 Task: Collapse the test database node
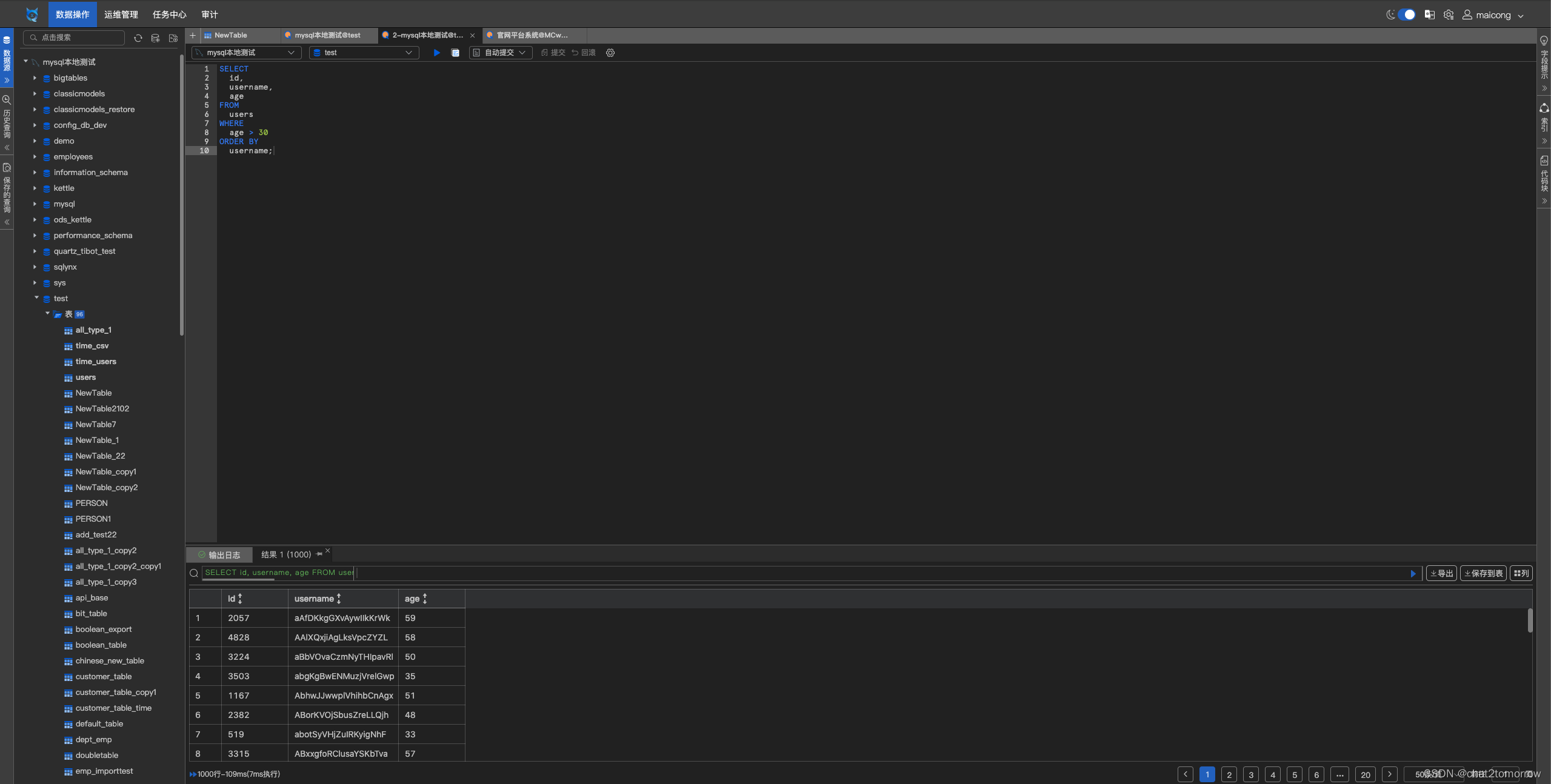tap(36, 298)
